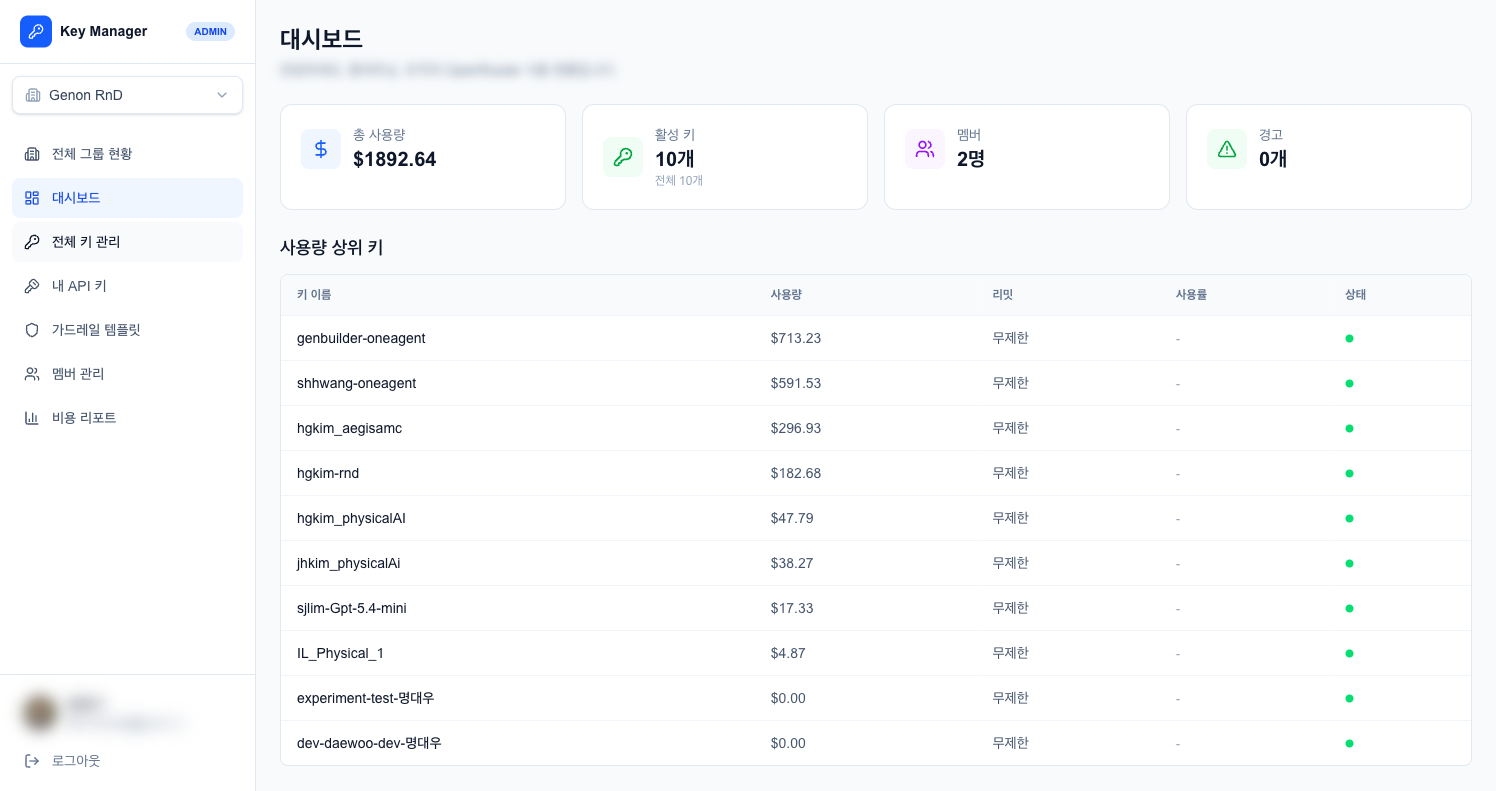The image size is (1496, 791).
Task: Click the dollar icon on total usage card
Action: (x=321, y=149)
